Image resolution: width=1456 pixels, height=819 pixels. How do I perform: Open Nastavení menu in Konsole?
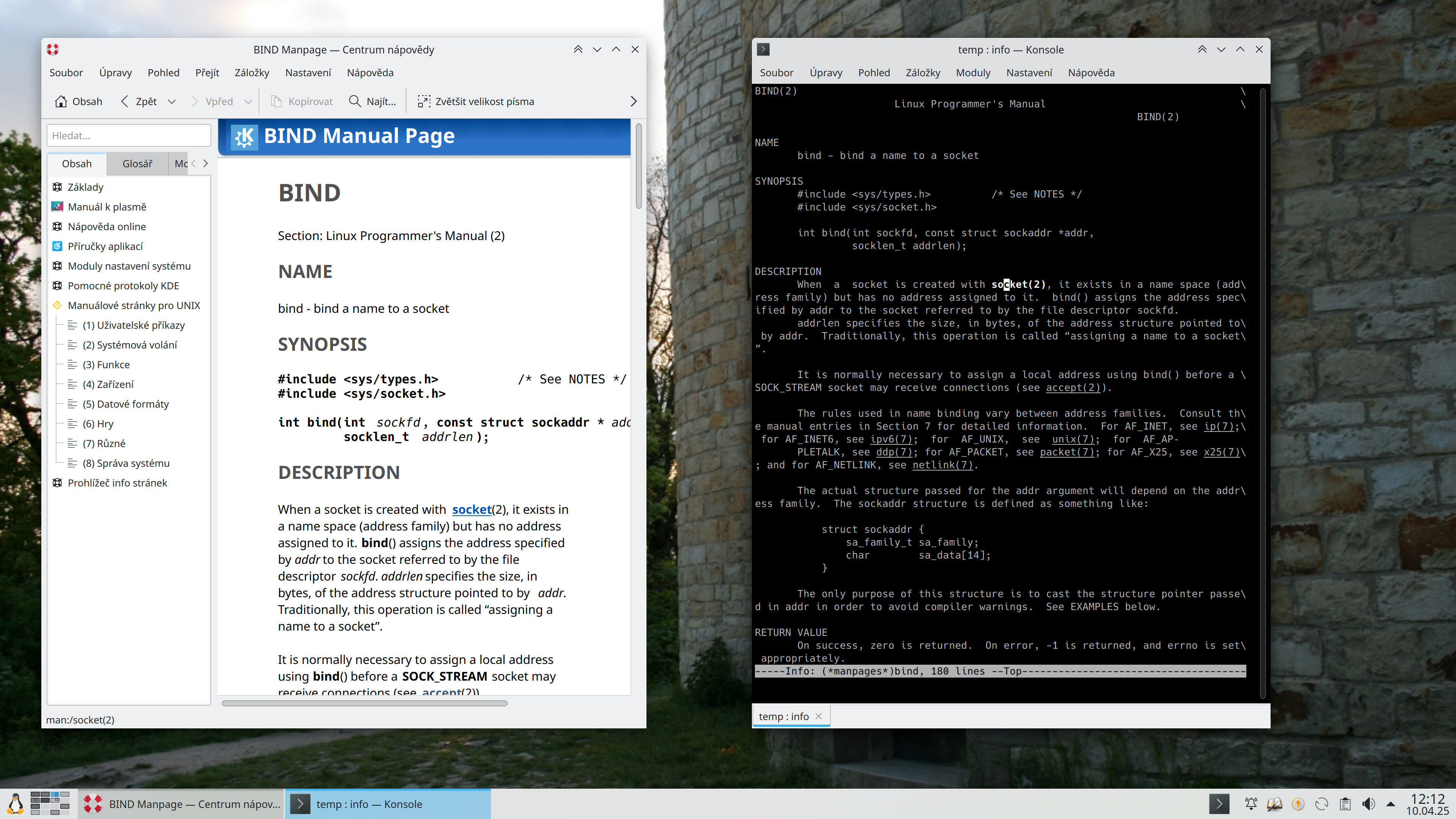click(1029, 73)
